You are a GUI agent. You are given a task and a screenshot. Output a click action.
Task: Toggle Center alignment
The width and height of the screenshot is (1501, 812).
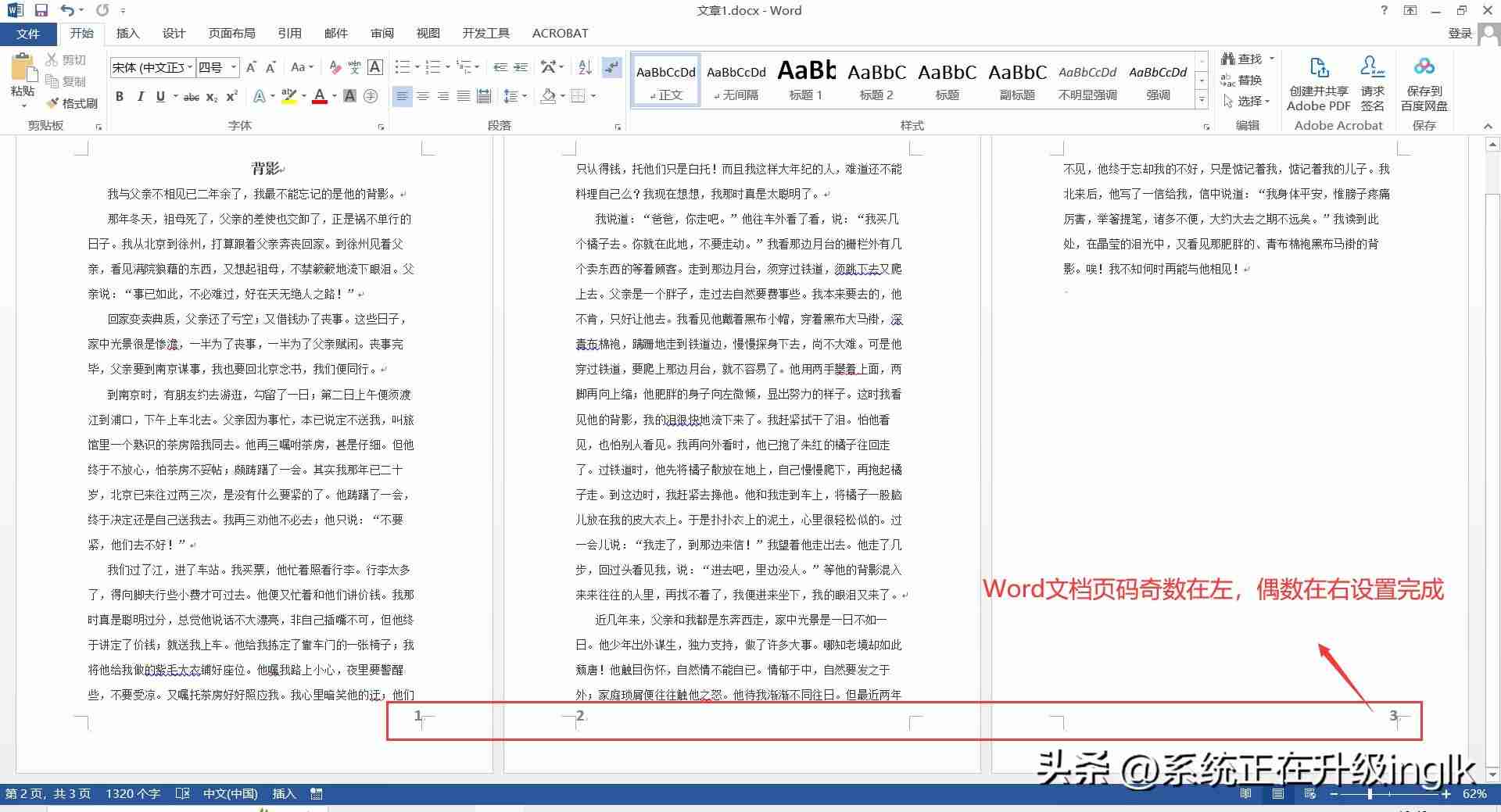[x=423, y=96]
